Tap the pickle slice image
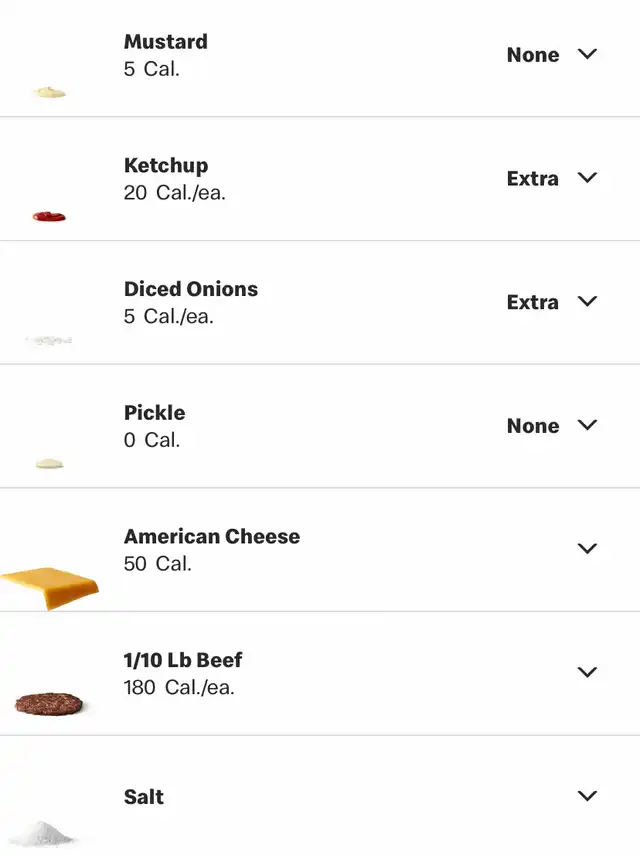 (49, 464)
